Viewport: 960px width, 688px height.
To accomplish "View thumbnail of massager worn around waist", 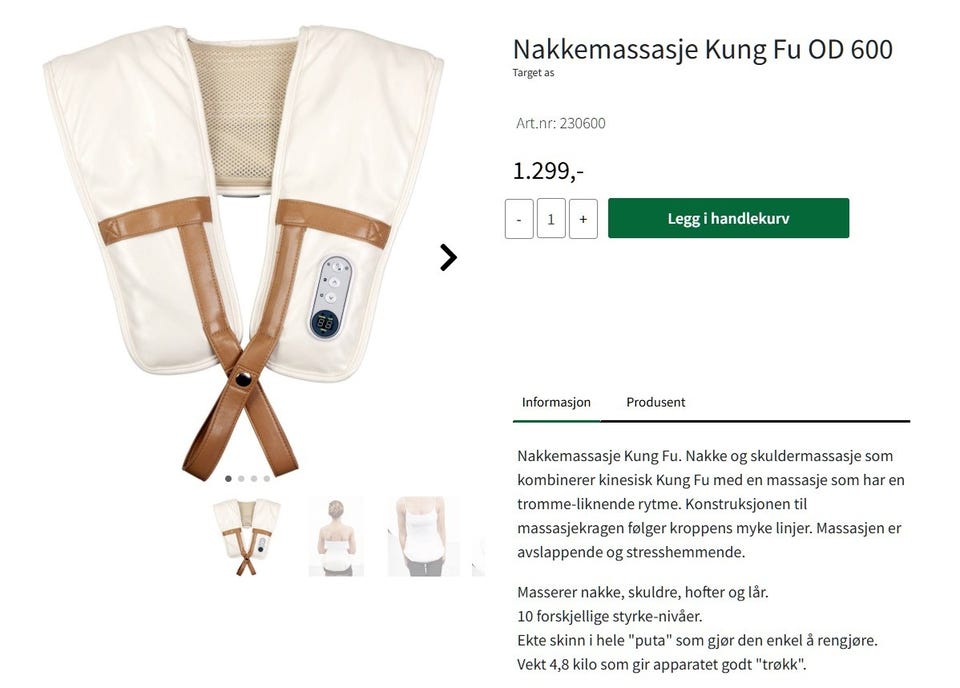I will [x=423, y=537].
